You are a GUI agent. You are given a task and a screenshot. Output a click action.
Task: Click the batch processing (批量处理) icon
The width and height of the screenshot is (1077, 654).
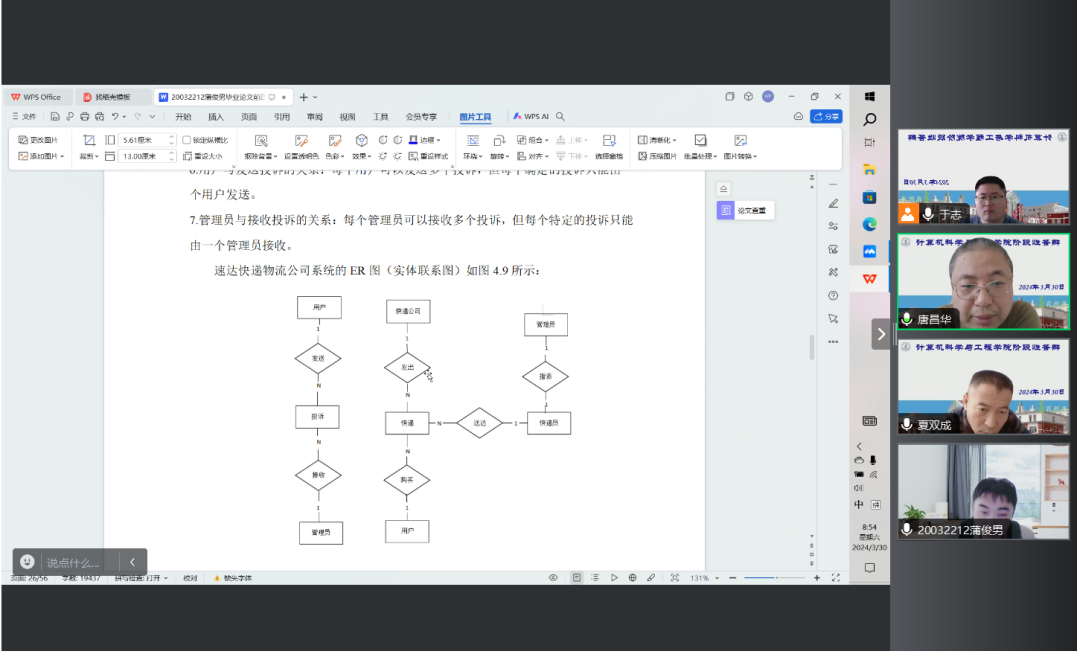tap(700, 141)
